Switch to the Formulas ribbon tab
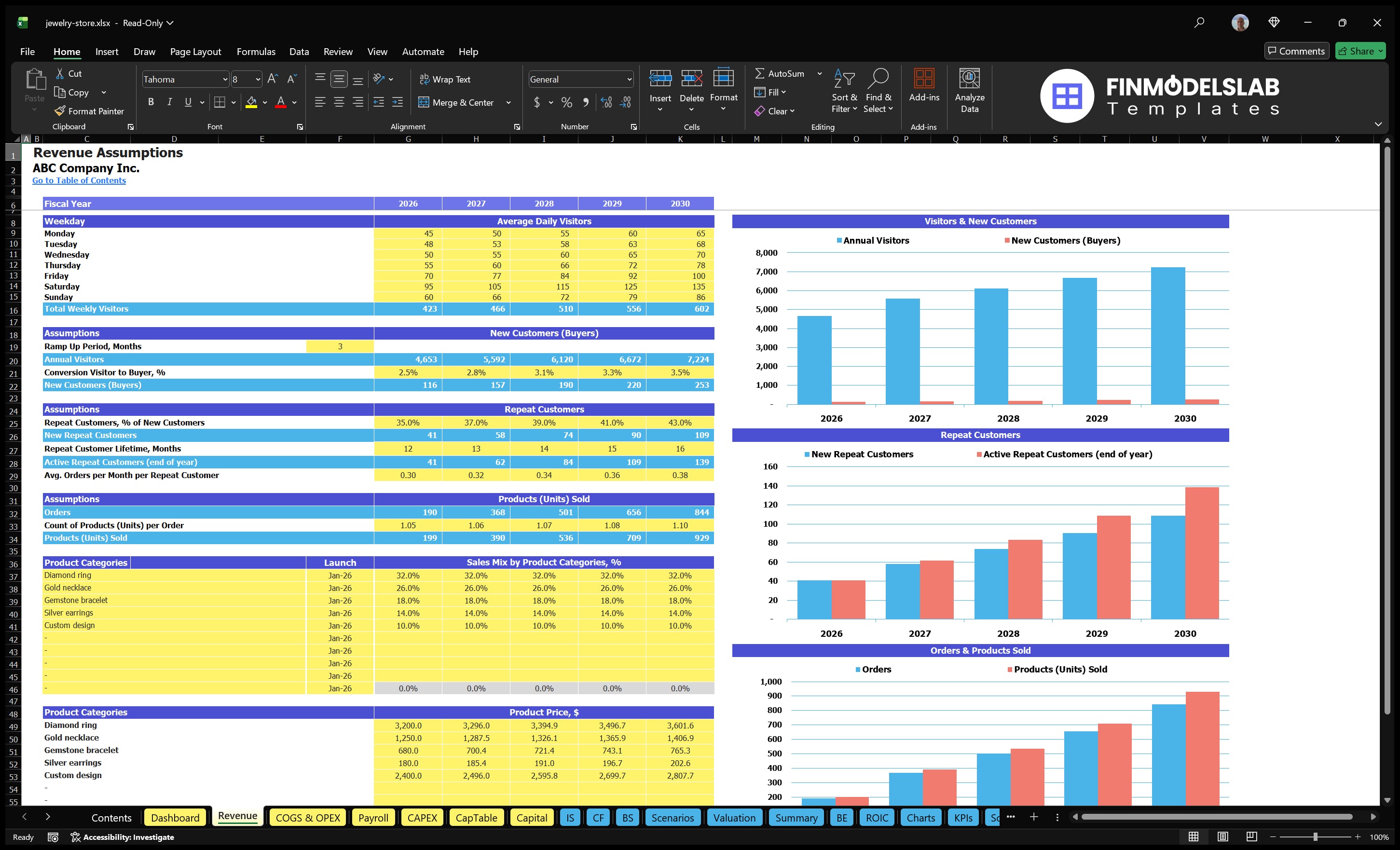This screenshot has height=850, width=1400. click(x=256, y=51)
